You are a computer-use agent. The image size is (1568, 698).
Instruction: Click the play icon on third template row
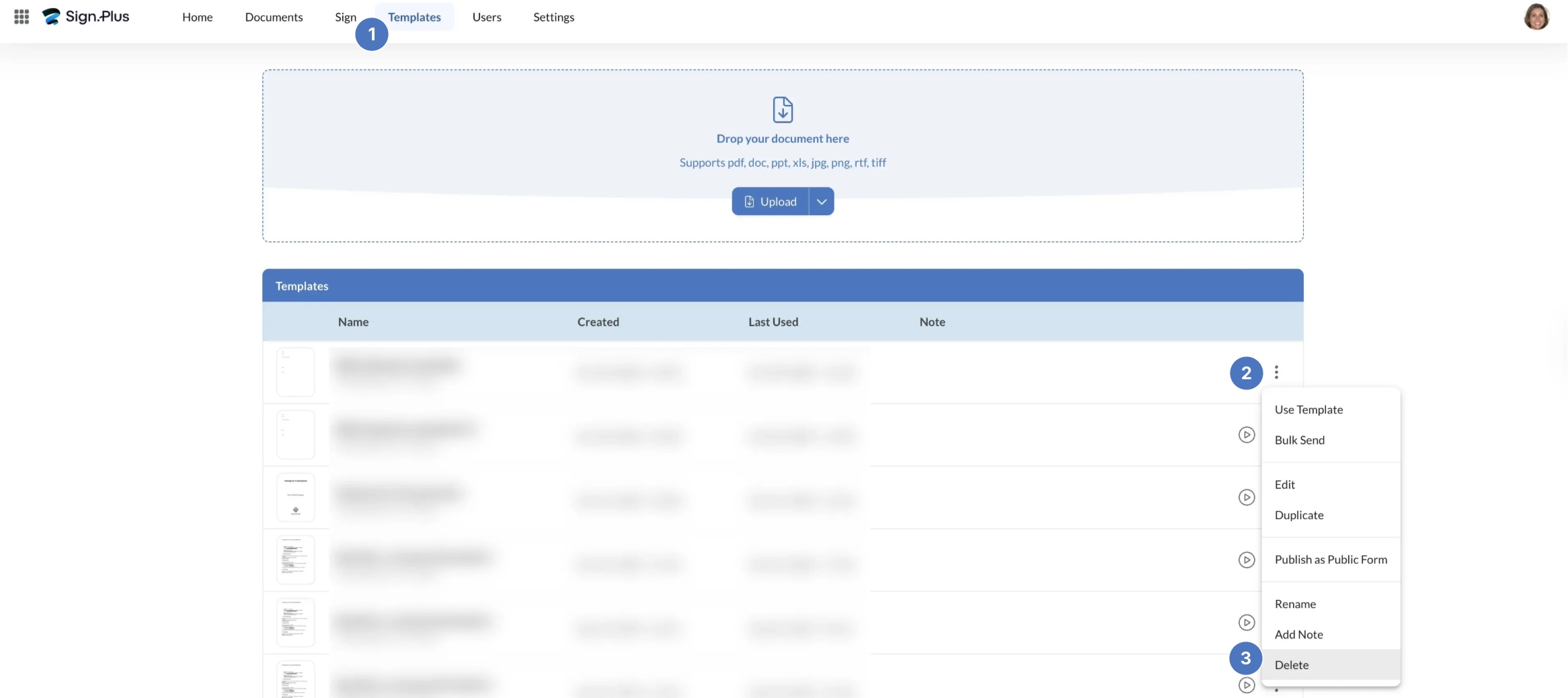(x=1246, y=498)
